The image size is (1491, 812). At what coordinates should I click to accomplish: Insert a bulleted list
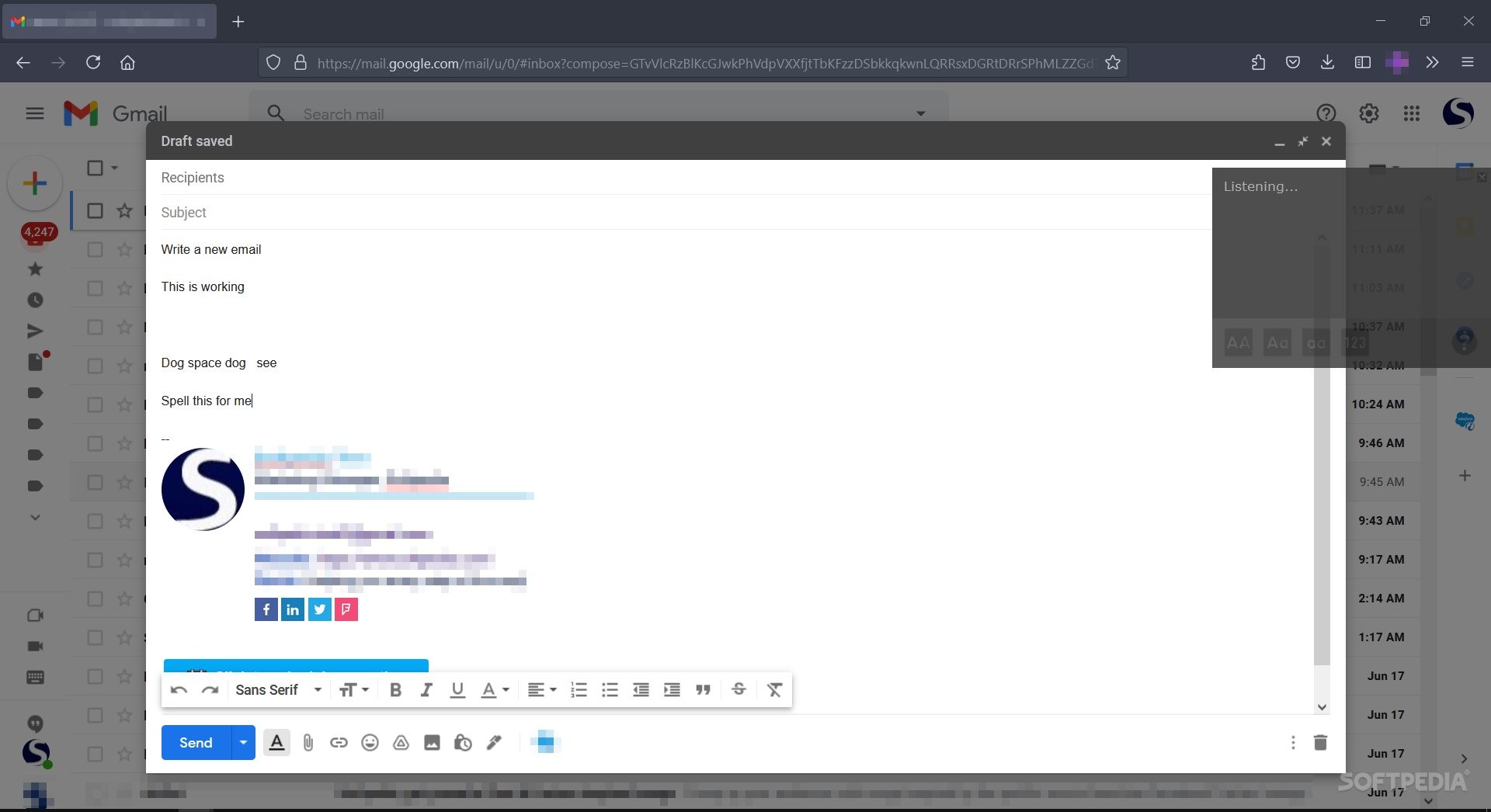(610, 690)
